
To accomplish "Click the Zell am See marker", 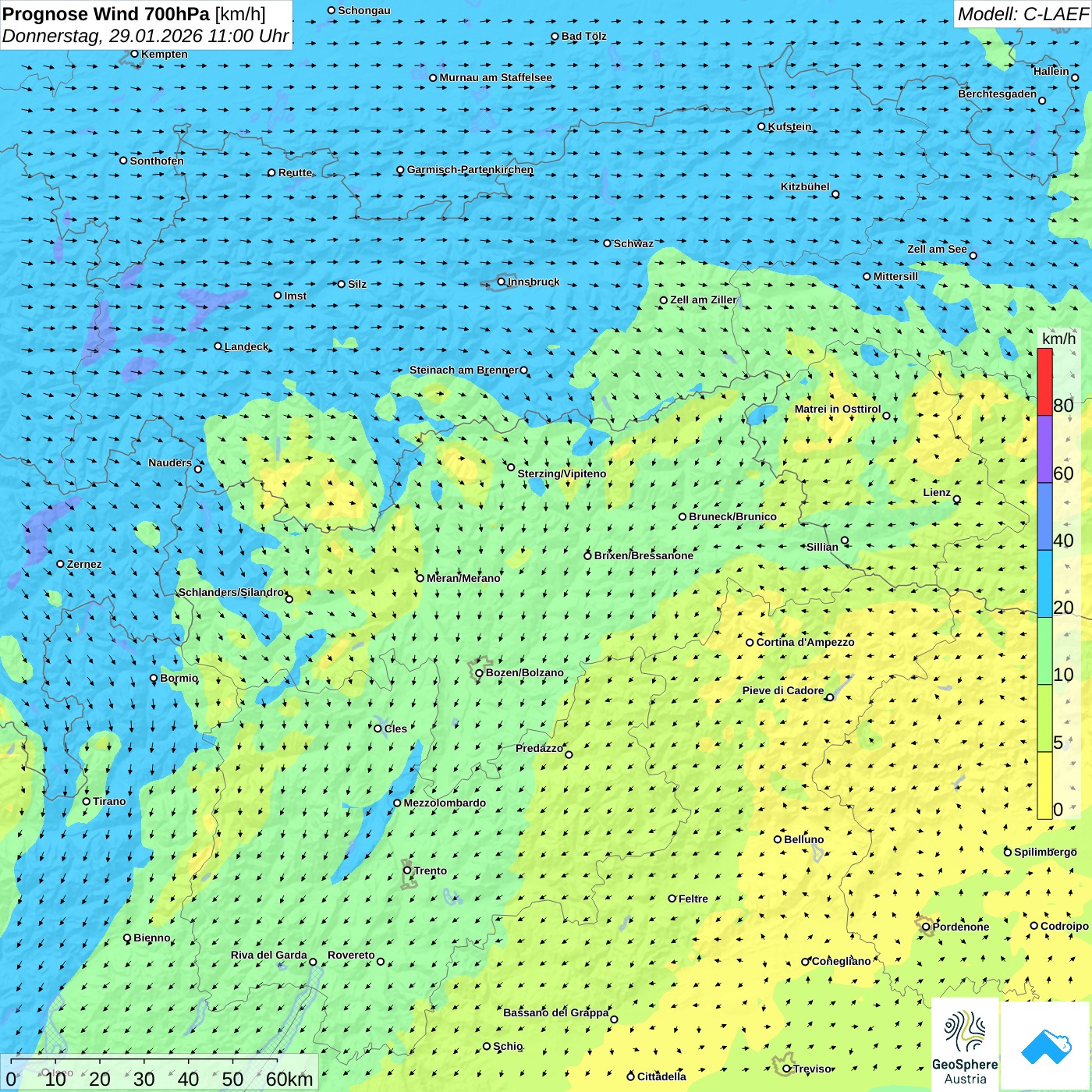I will [x=973, y=255].
